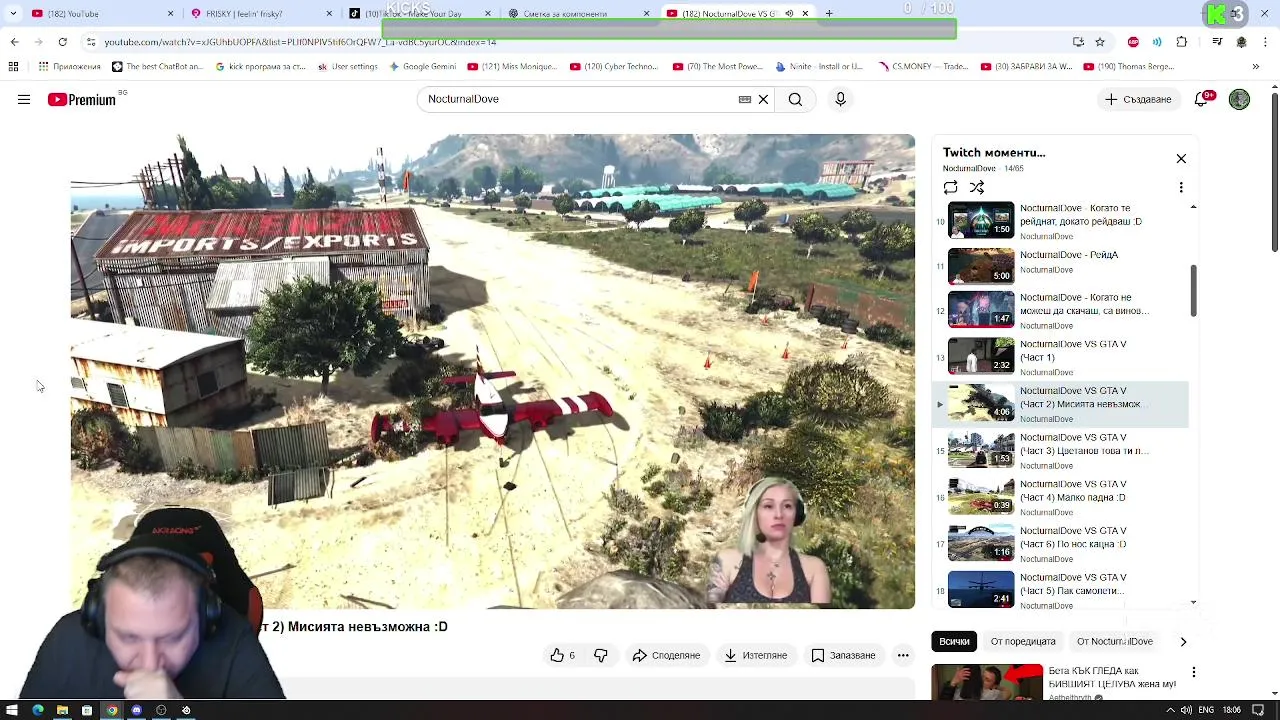Screen dimensions: 1280x720
Task: Dislike the video with thumbs down
Action: (601, 655)
